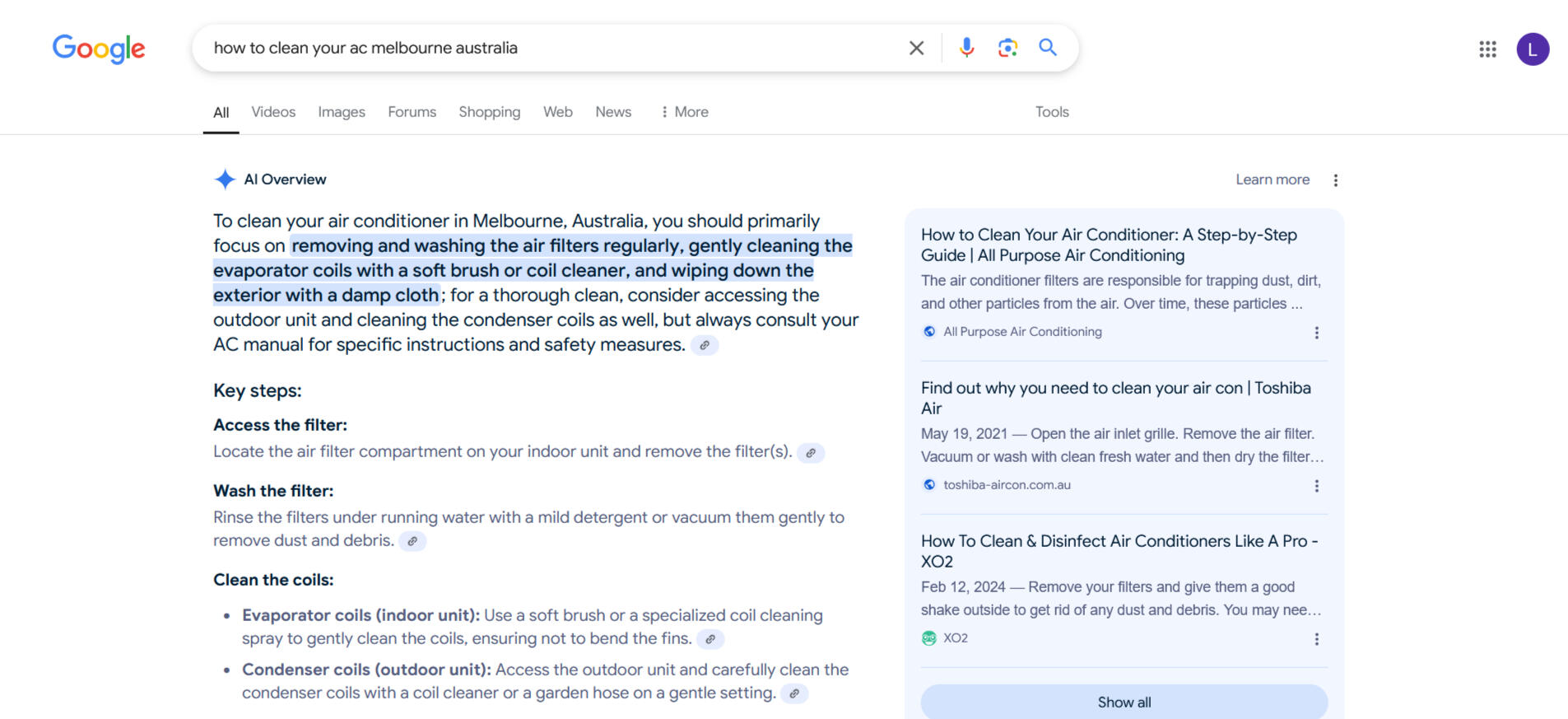
Task: Switch to the Videos tab
Action: click(273, 112)
